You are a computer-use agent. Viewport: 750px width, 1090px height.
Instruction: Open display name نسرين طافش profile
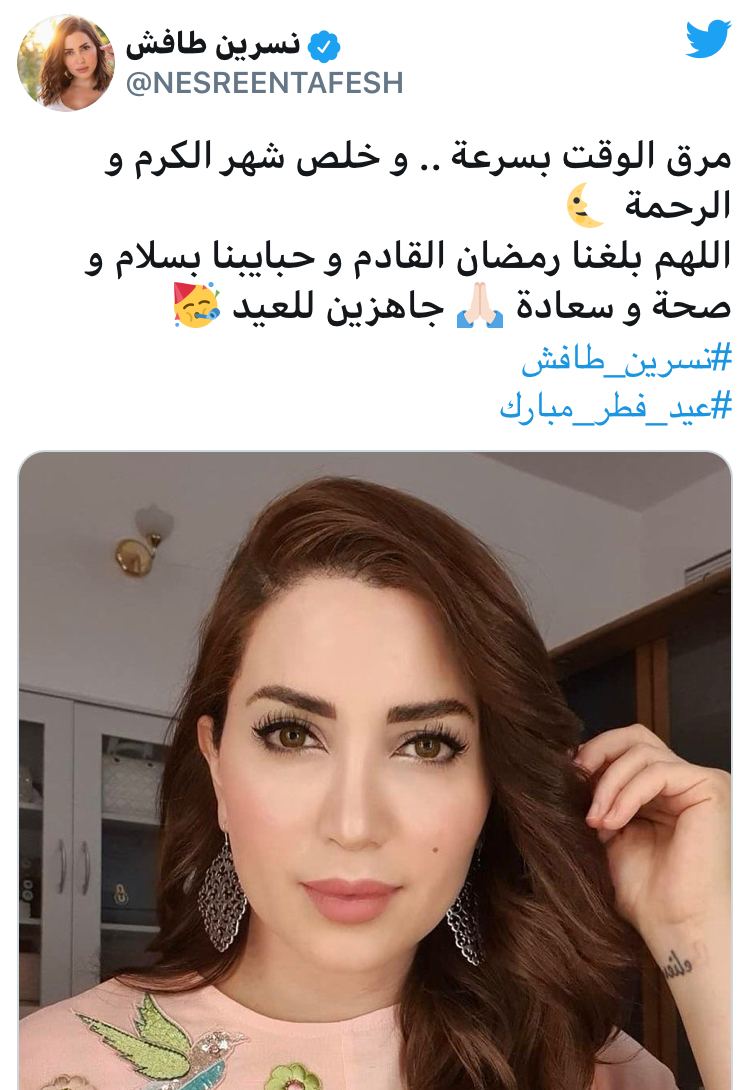click(213, 45)
